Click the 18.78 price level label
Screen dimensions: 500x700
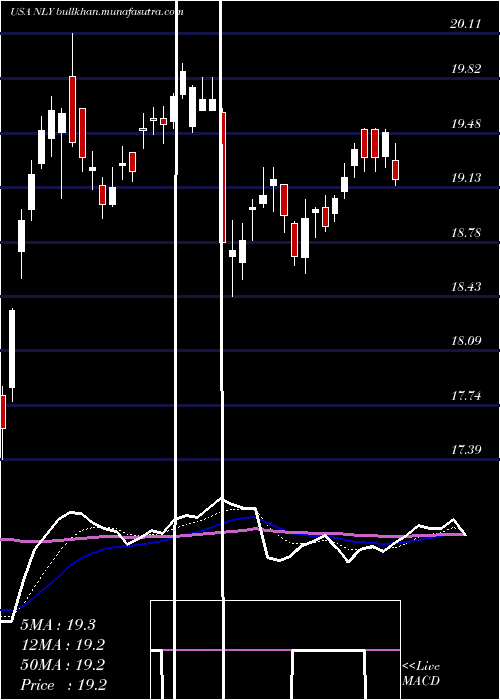point(466,233)
